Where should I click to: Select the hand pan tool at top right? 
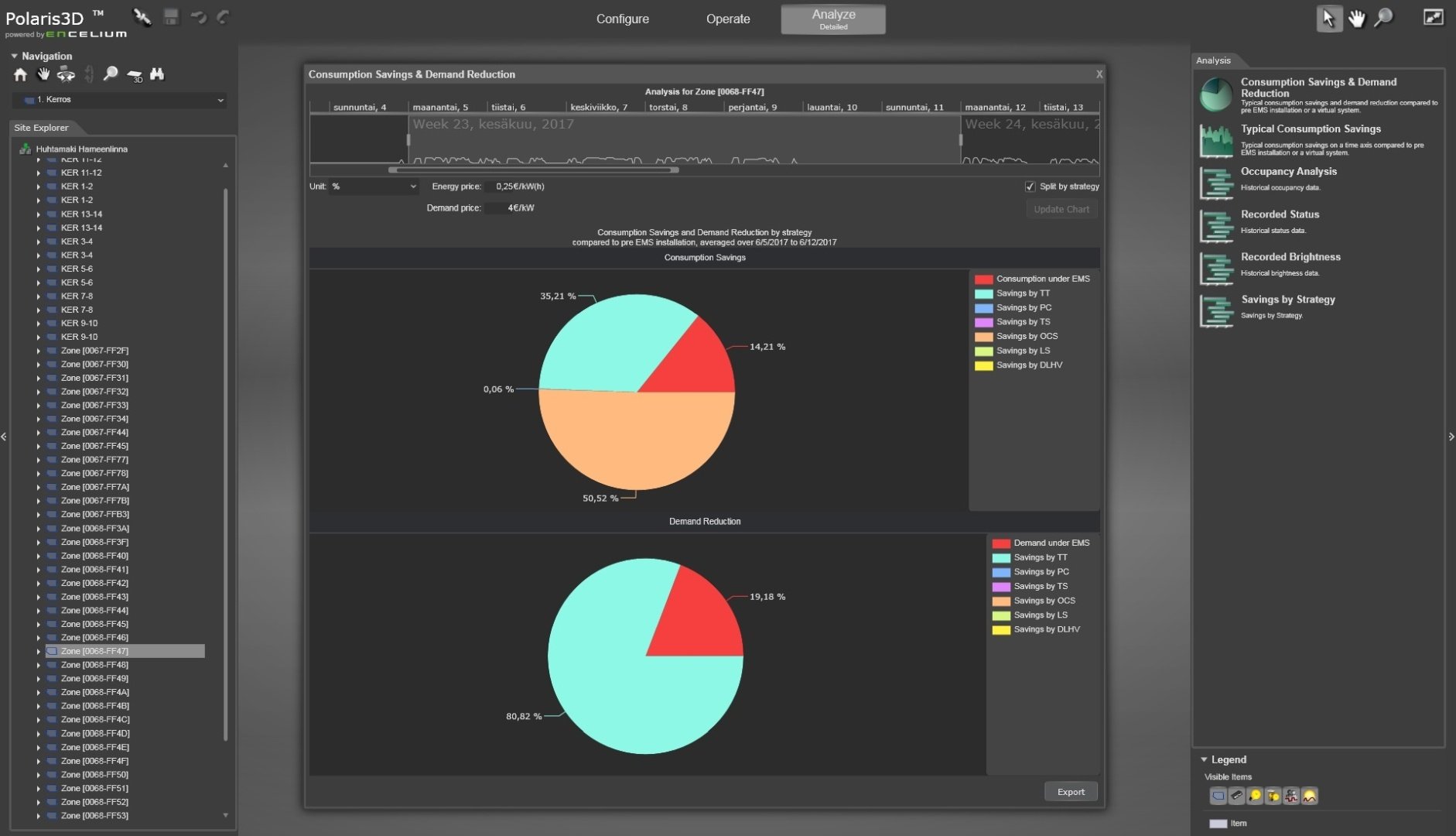click(1357, 19)
